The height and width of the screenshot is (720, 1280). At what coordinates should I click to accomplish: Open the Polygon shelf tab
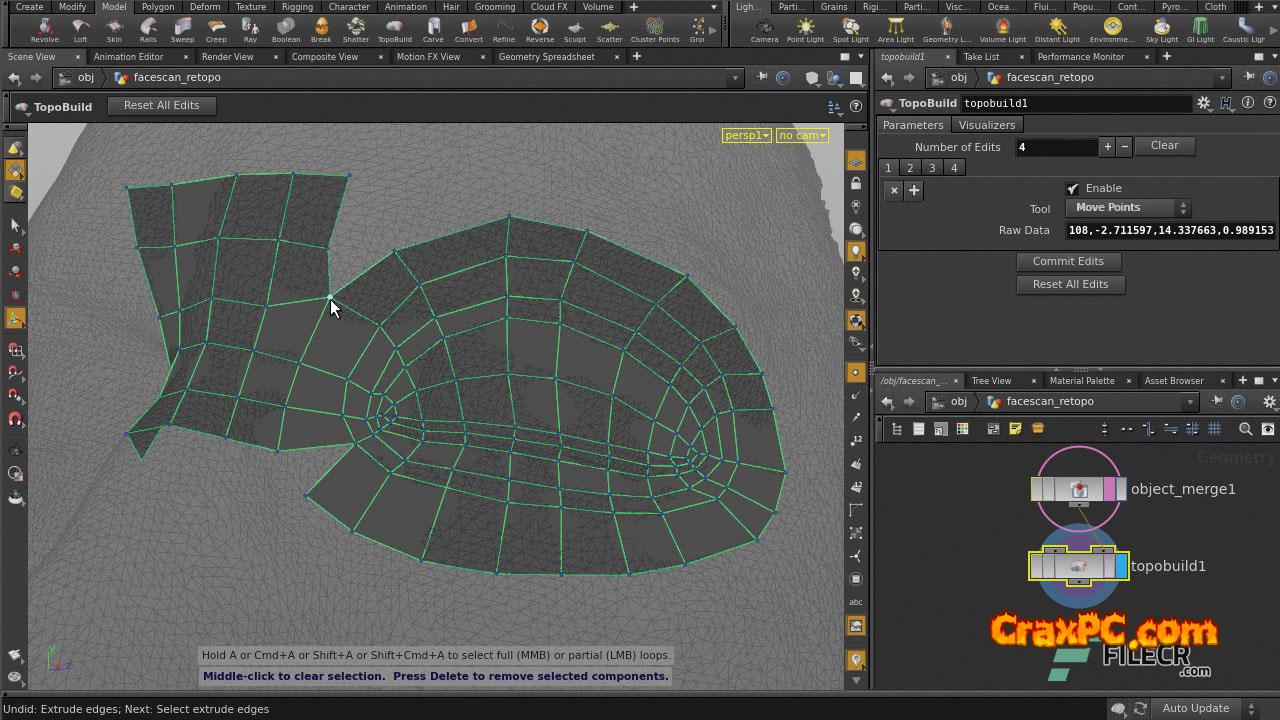click(x=157, y=7)
